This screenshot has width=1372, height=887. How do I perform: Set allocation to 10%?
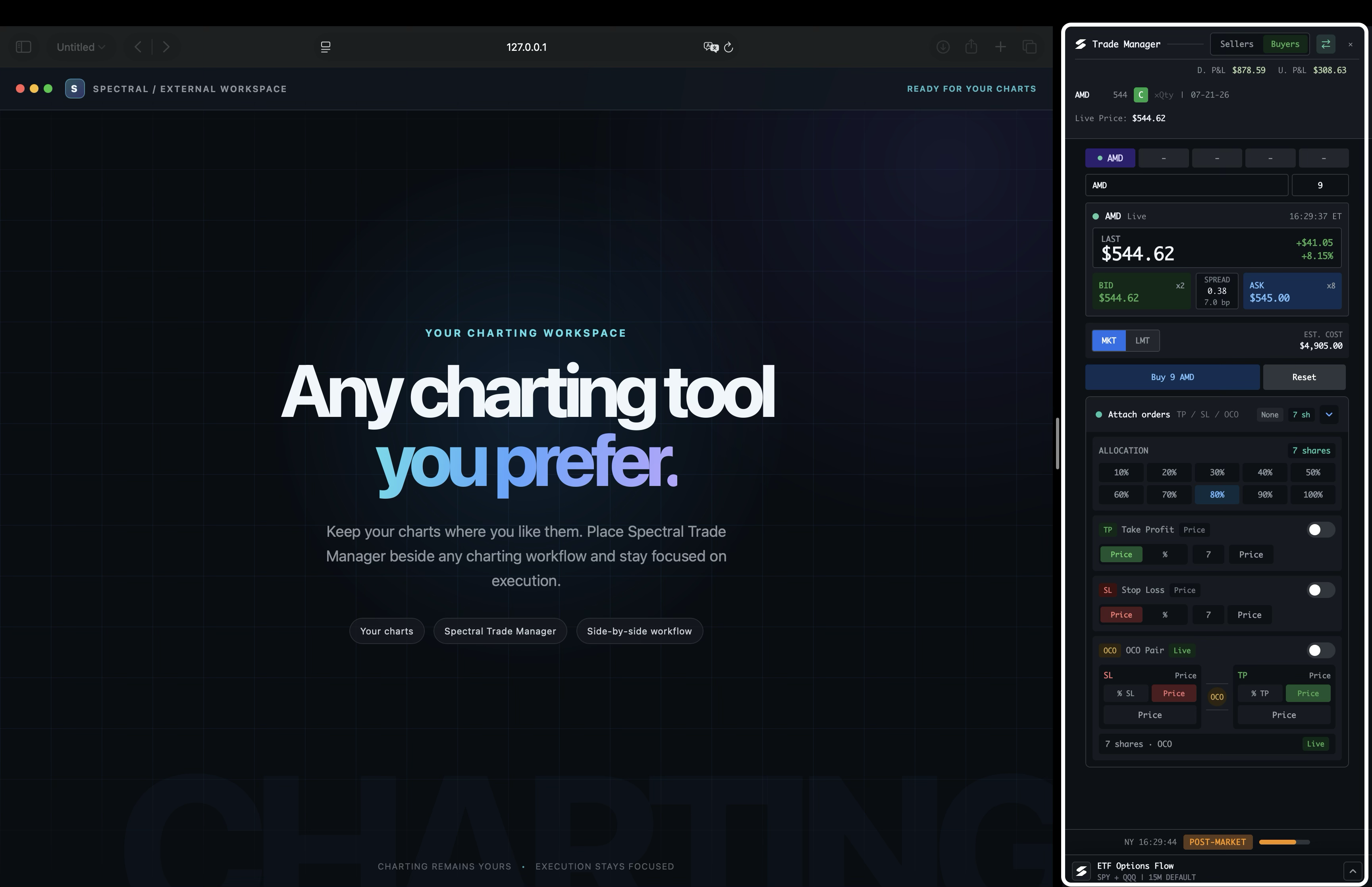1121,472
